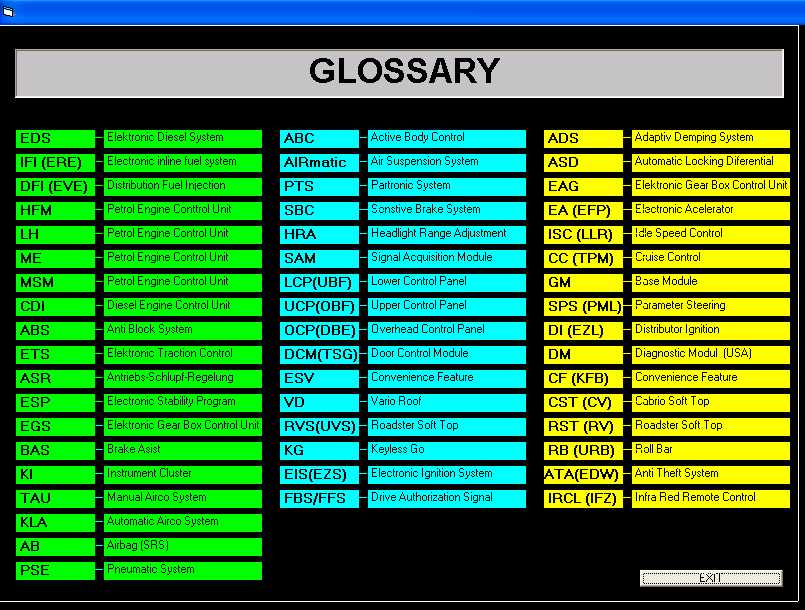Image resolution: width=805 pixels, height=610 pixels.
Task: Click the application icon in the title bar
Action: point(8,12)
